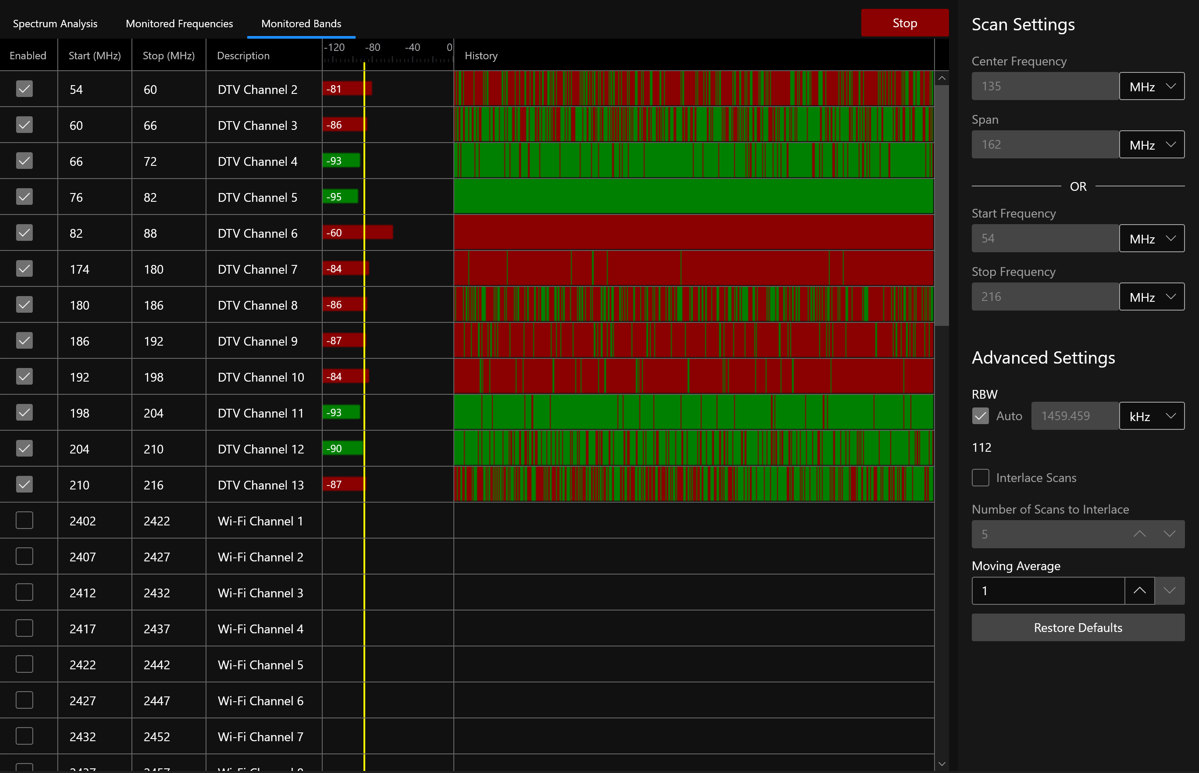Click the Start (MHz) column header
The width and height of the screenshot is (1199, 773).
tap(94, 56)
